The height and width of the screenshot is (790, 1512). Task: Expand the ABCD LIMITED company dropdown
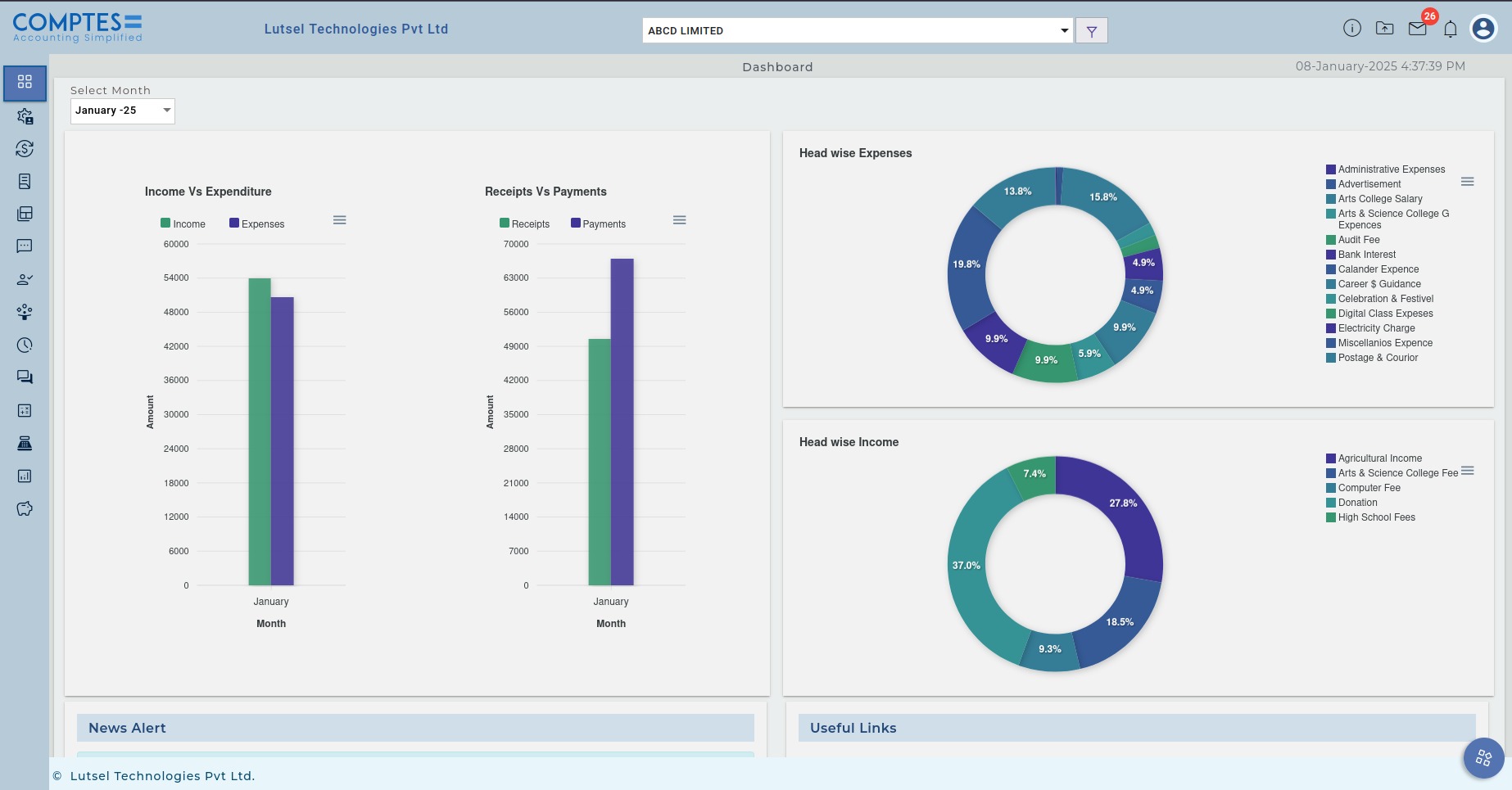tap(858, 31)
